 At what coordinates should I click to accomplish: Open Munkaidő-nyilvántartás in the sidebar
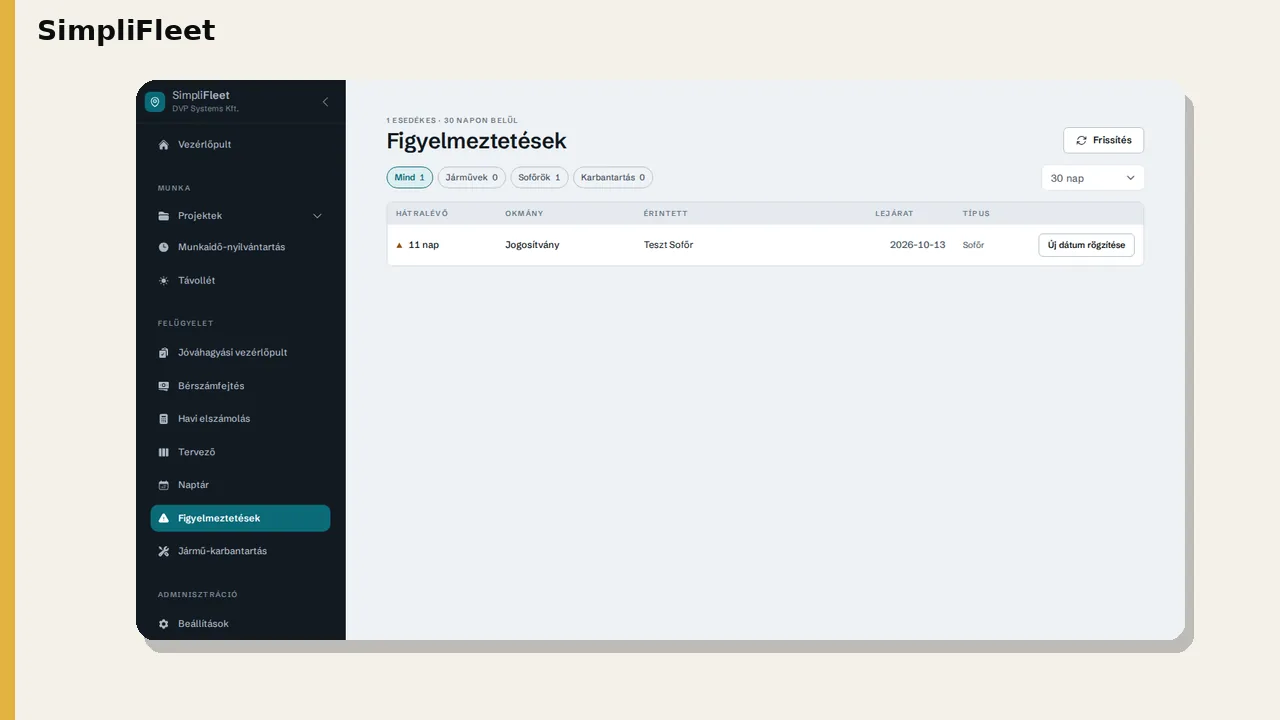click(x=240, y=247)
